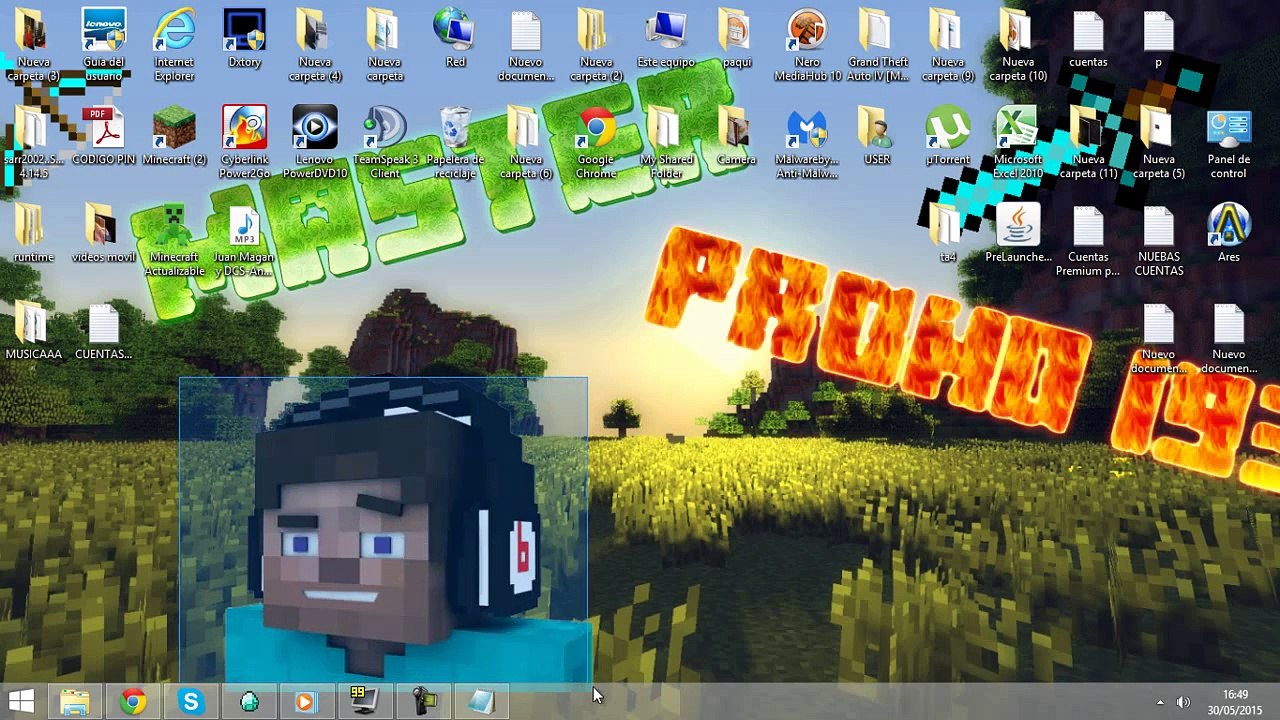The image size is (1280, 720).
Task: Select the µTorrent desktop shortcut
Action: click(948, 136)
